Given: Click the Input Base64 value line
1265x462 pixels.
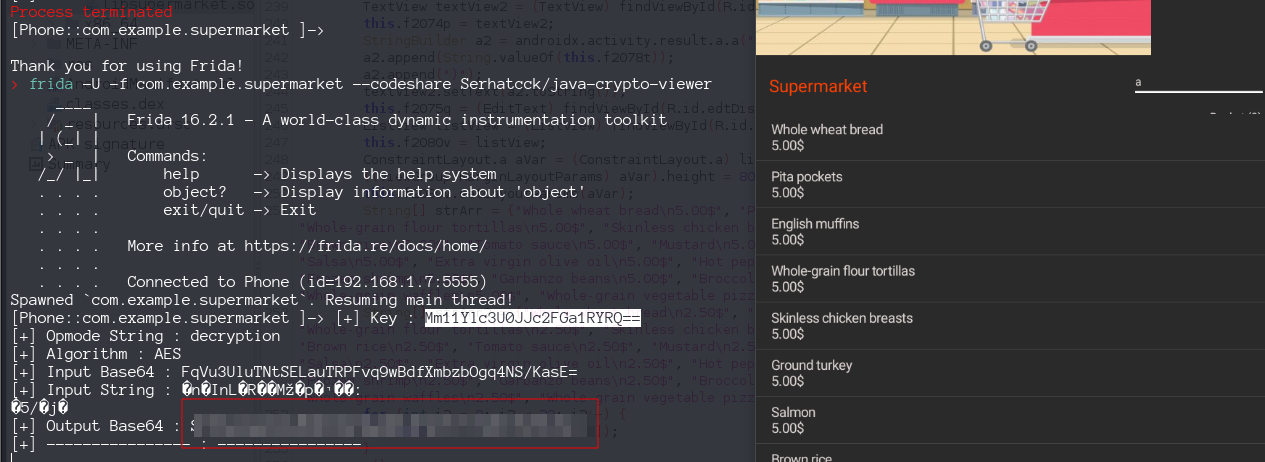Looking at the screenshot, I should pyautogui.click(x=294, y=372).
